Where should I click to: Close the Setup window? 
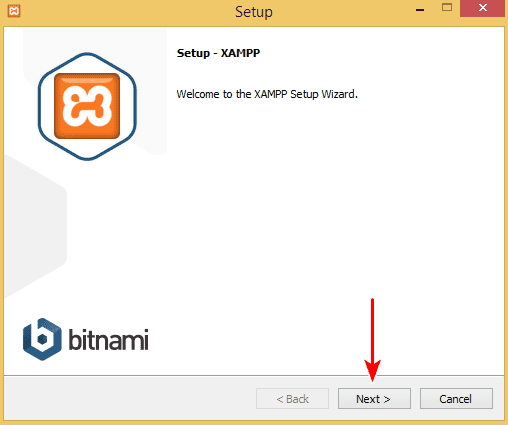point(482,8)
